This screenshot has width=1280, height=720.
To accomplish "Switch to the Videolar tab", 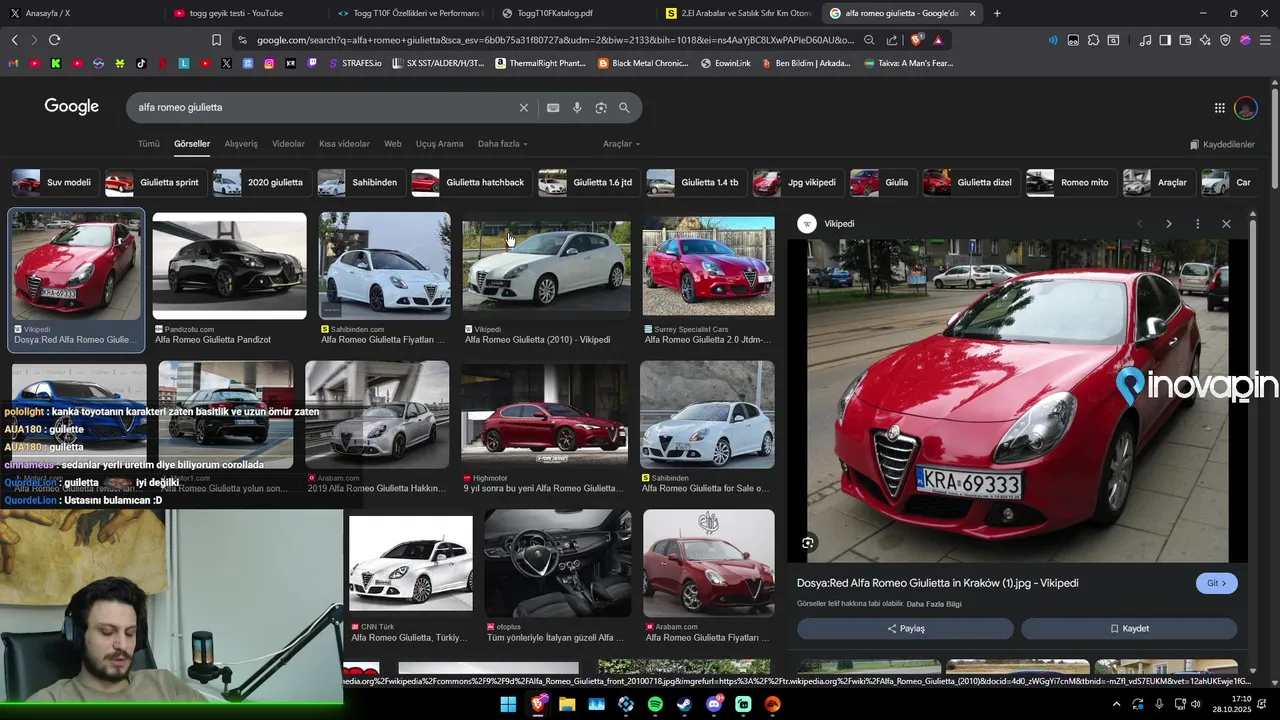I will 288,144.
